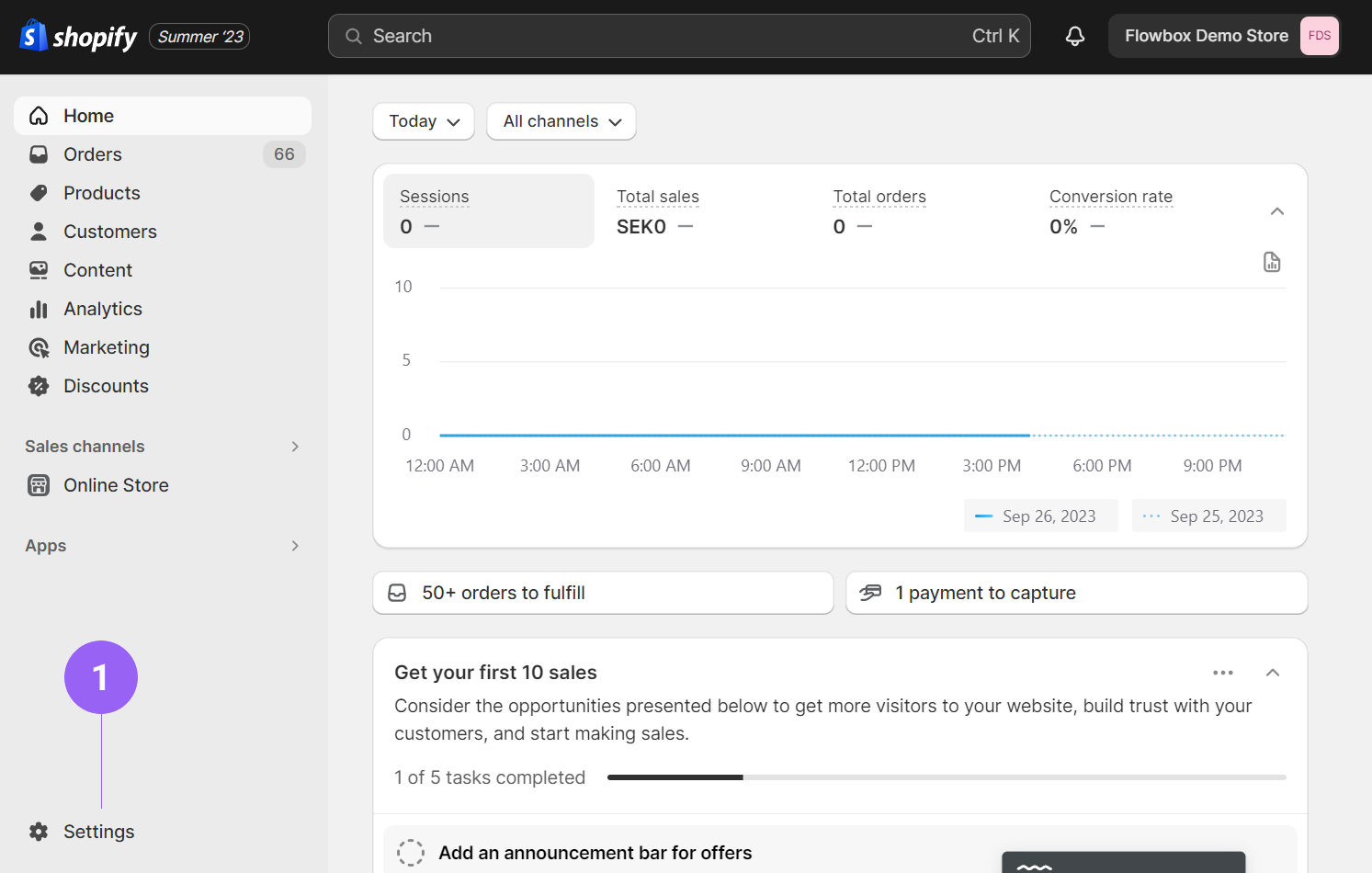Open the Today date range dropdown

point(424,121)
